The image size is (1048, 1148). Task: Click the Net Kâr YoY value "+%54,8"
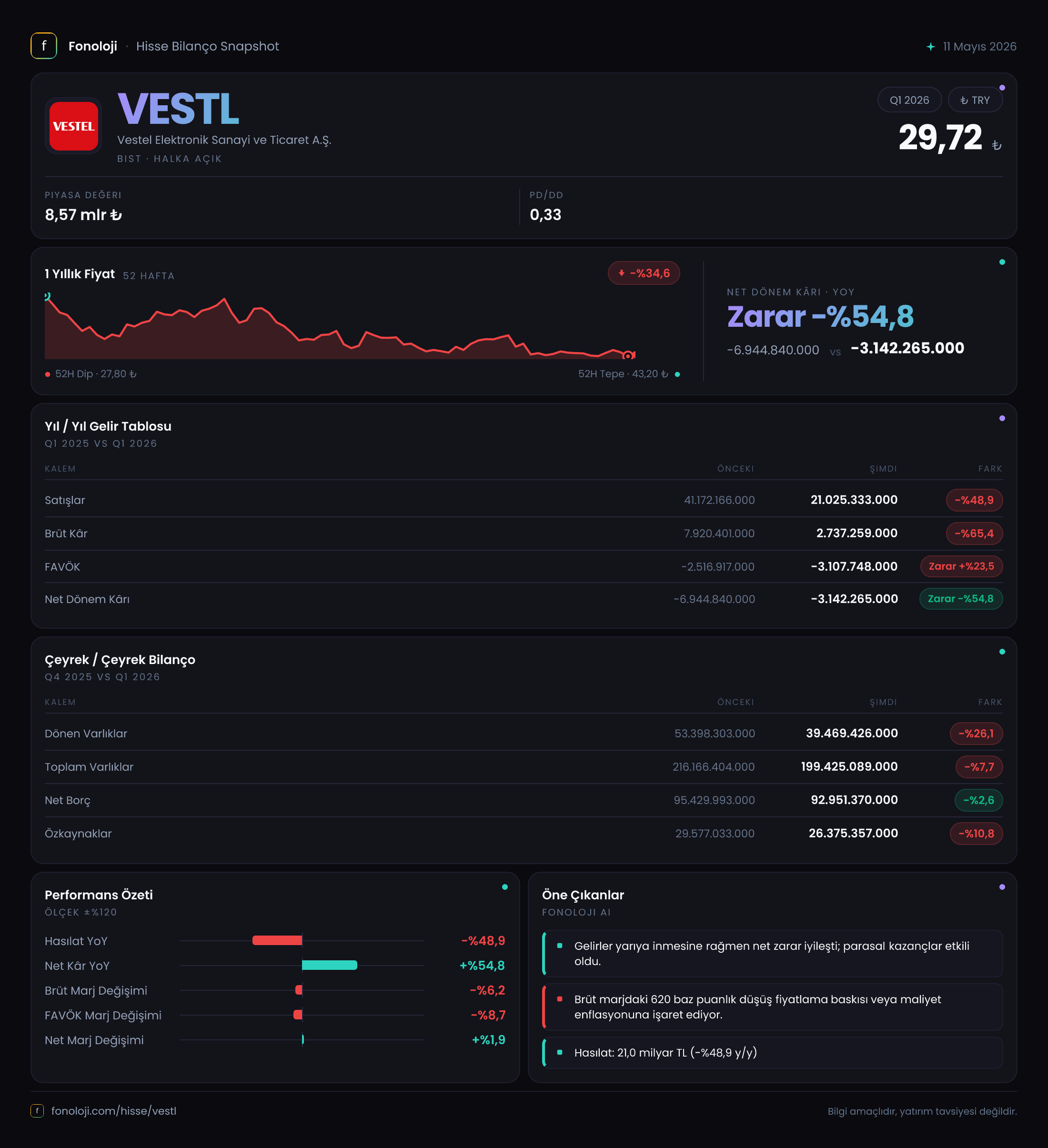point(483,965)
